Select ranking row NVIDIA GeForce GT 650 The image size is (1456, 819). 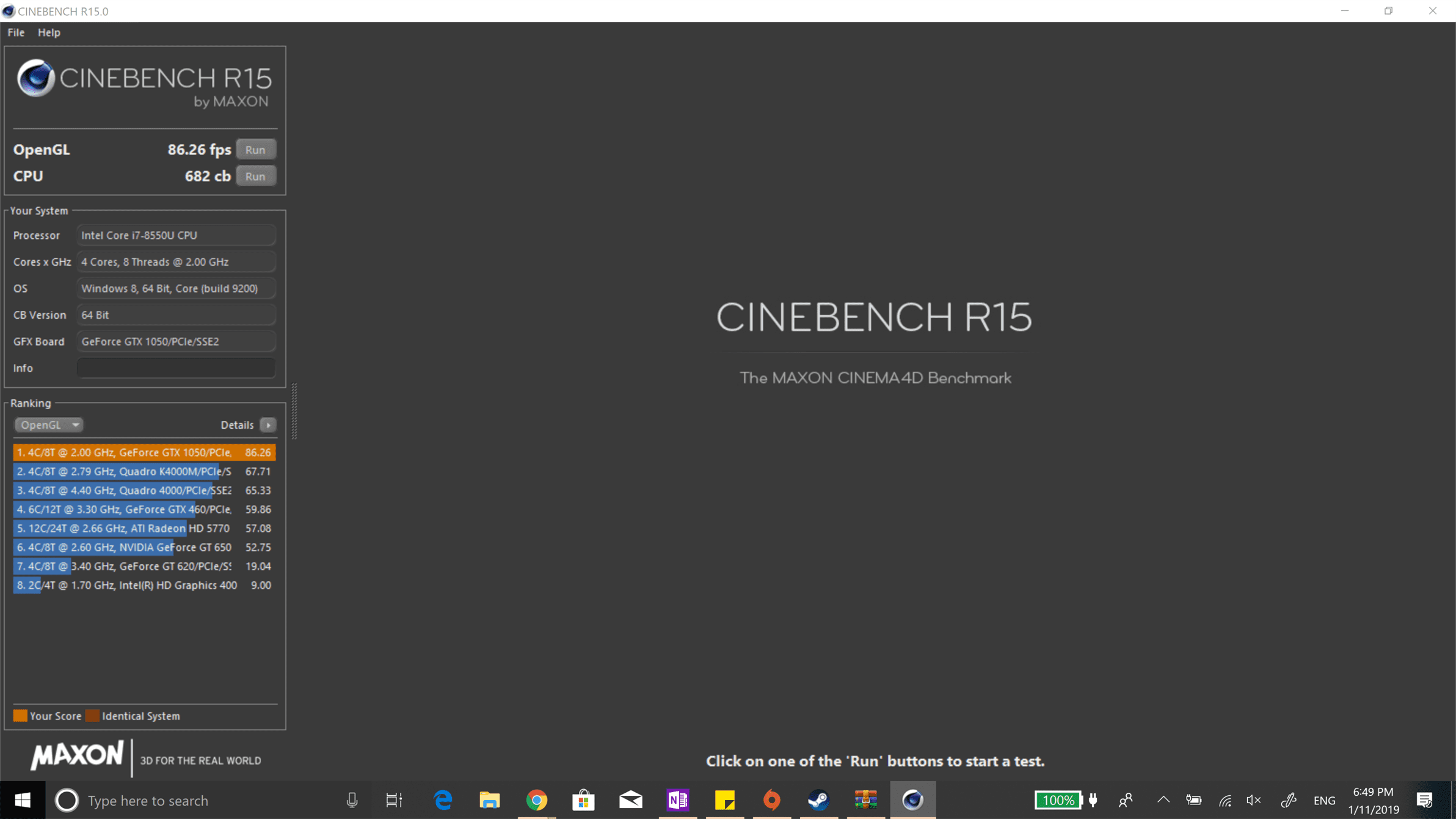(144, 547)
